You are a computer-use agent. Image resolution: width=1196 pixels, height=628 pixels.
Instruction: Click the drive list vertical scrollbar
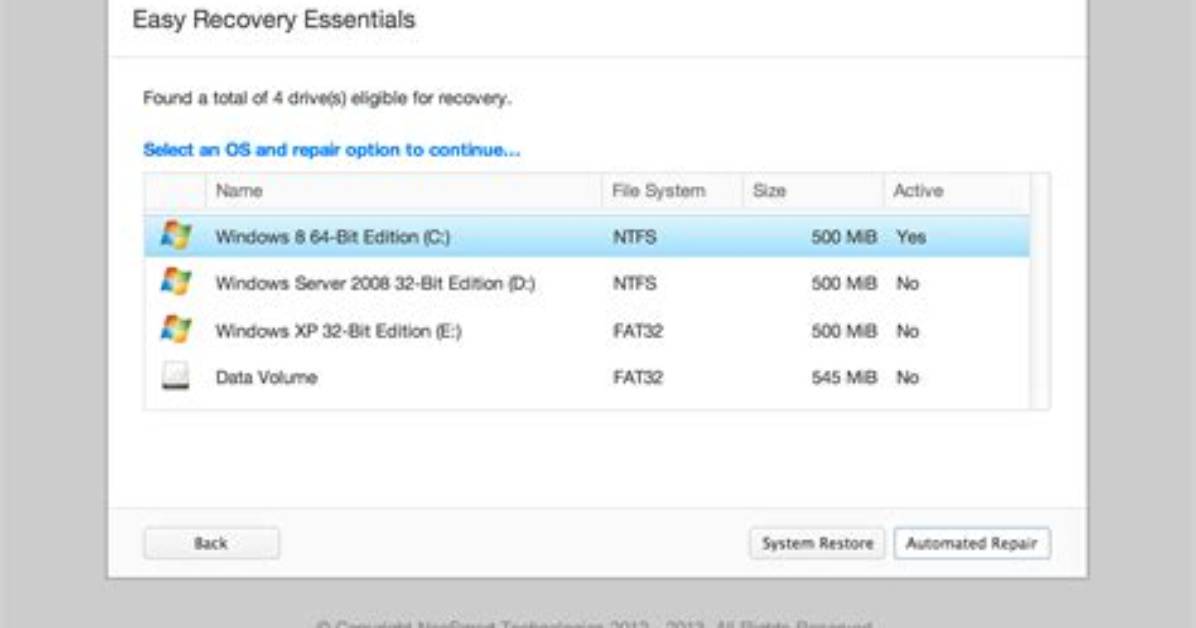point(1040,291)
